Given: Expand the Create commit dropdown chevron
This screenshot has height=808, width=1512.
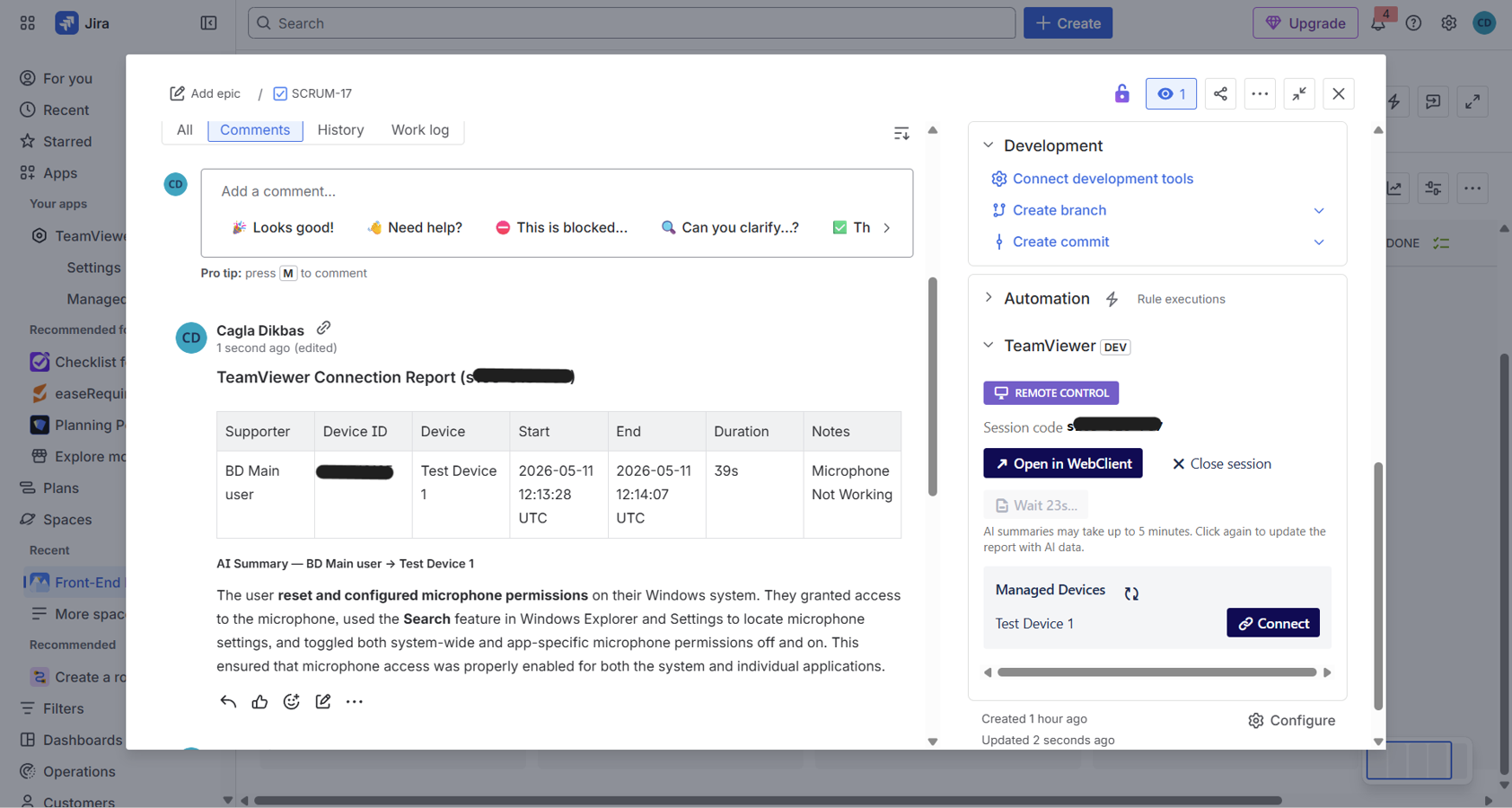Looking at the screenshot, I should coord(1319,242).
